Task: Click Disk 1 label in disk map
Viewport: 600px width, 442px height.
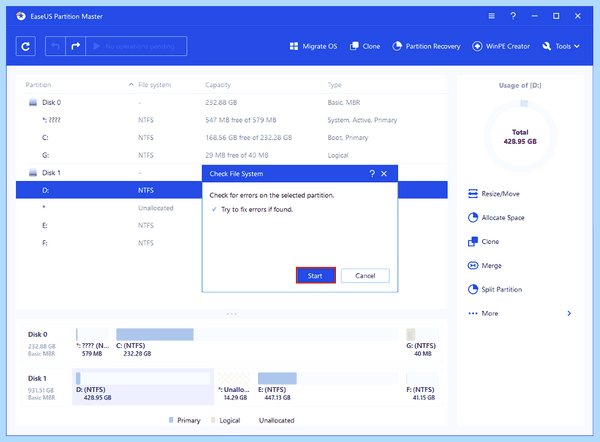Action: click(x=37, y=378)
